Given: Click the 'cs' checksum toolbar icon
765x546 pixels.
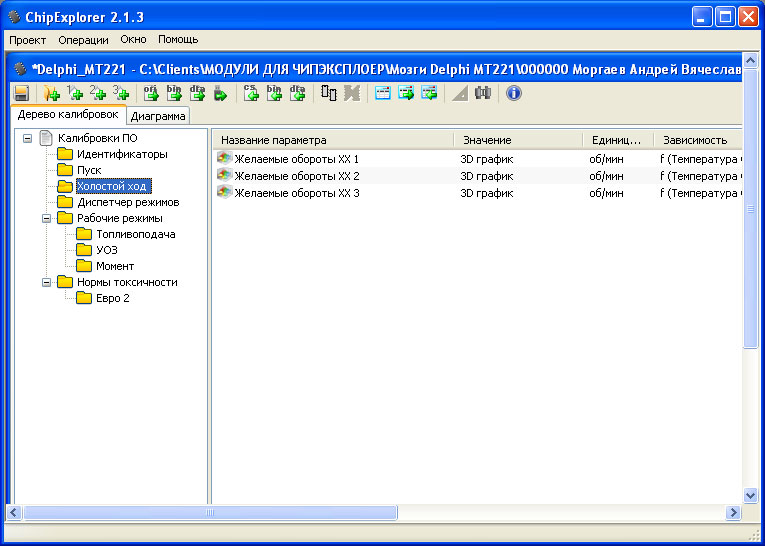Looking at the screenshot, I should point(251,93).
